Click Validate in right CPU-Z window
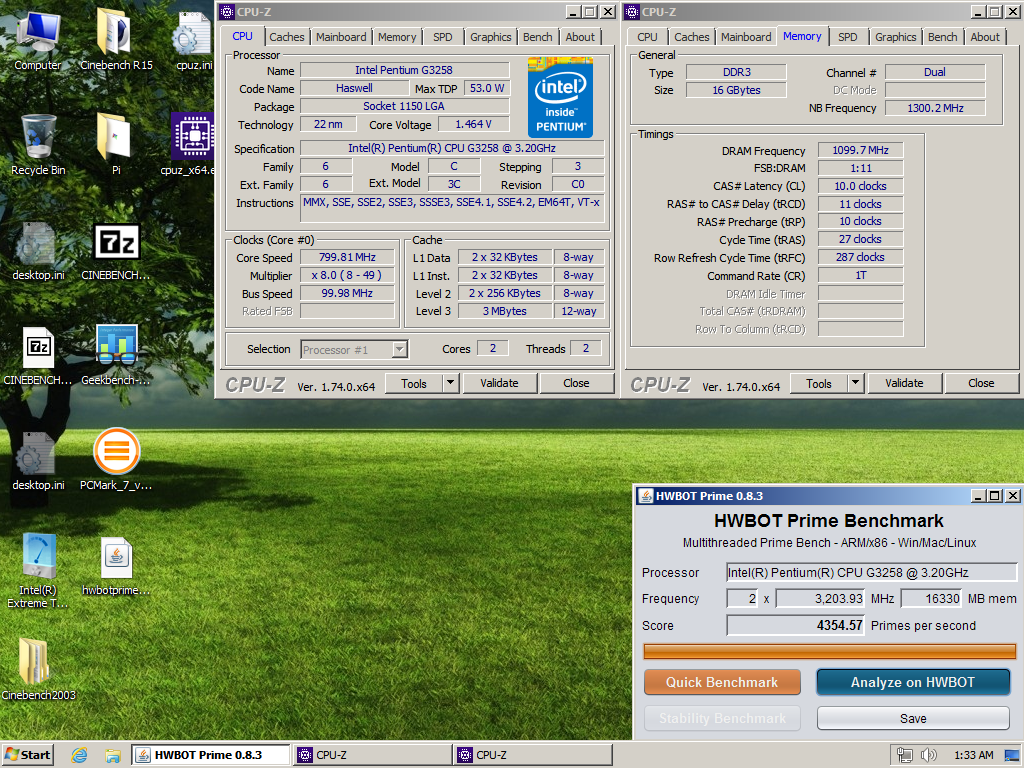Screen dimensions: 1024x768 [904, 383]
